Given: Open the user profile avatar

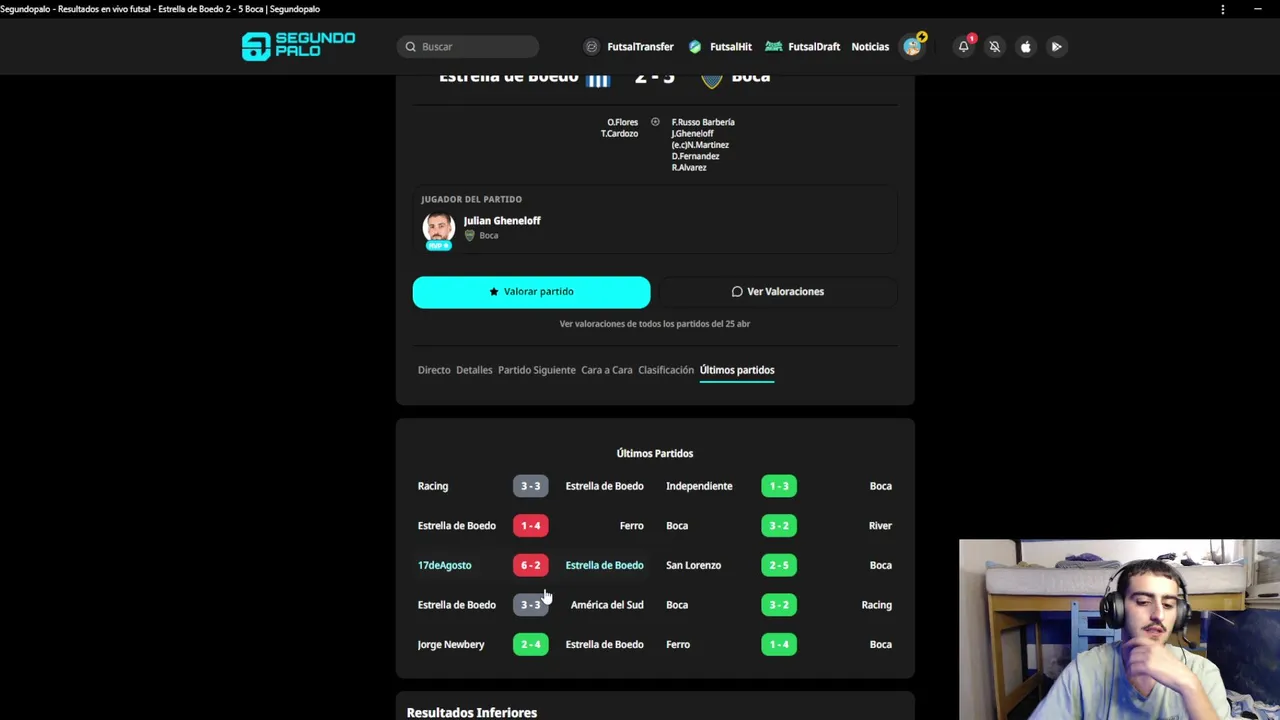Looking at the screenshot, I should click(x=913, y=46).
